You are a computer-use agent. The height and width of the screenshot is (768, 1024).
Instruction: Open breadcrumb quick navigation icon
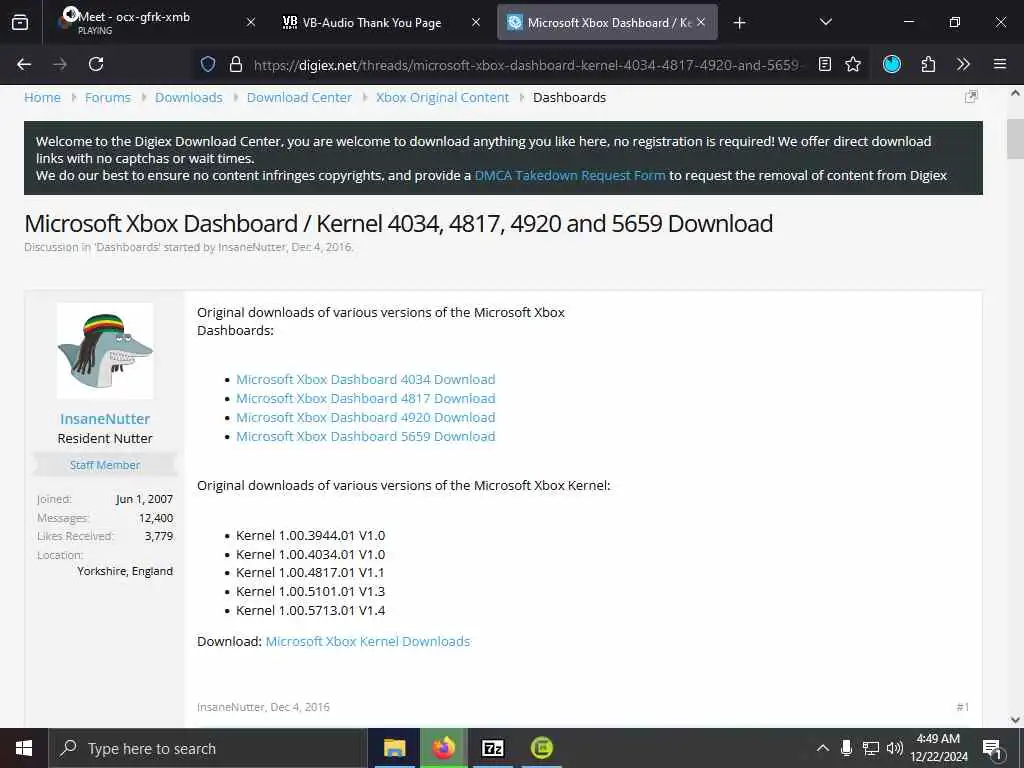click(971, 97)
